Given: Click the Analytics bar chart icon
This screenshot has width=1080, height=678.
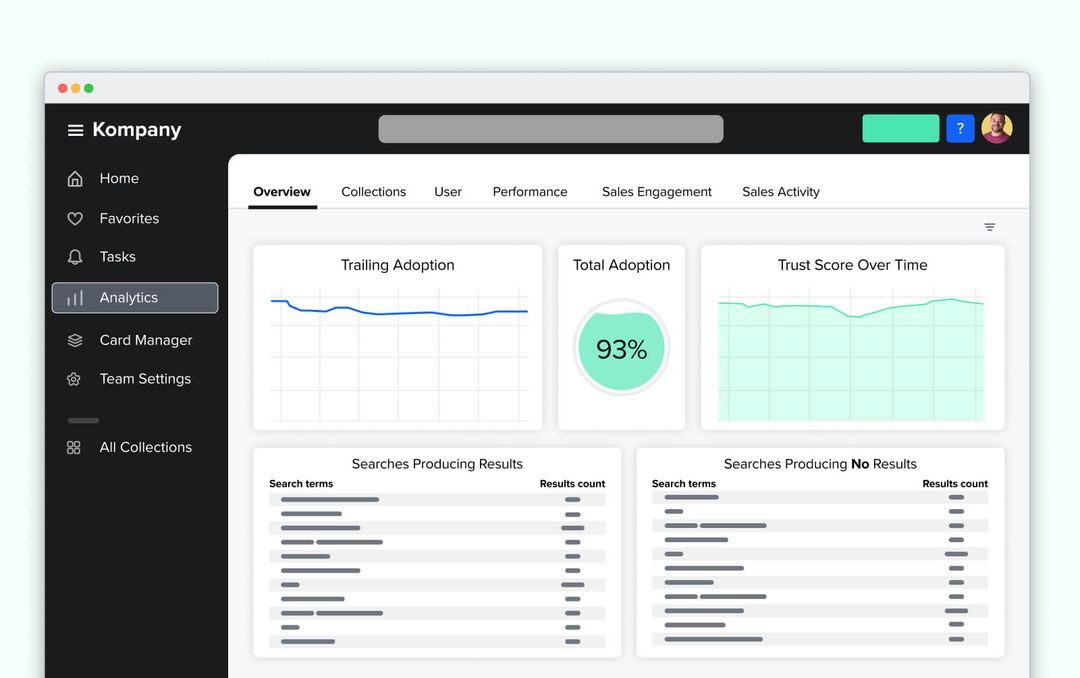Looking at the screenshot, I should [75, 298].
